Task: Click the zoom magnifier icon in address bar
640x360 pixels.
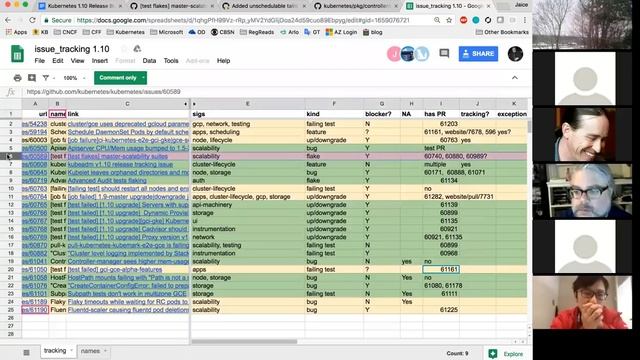Action: [437, 20]
